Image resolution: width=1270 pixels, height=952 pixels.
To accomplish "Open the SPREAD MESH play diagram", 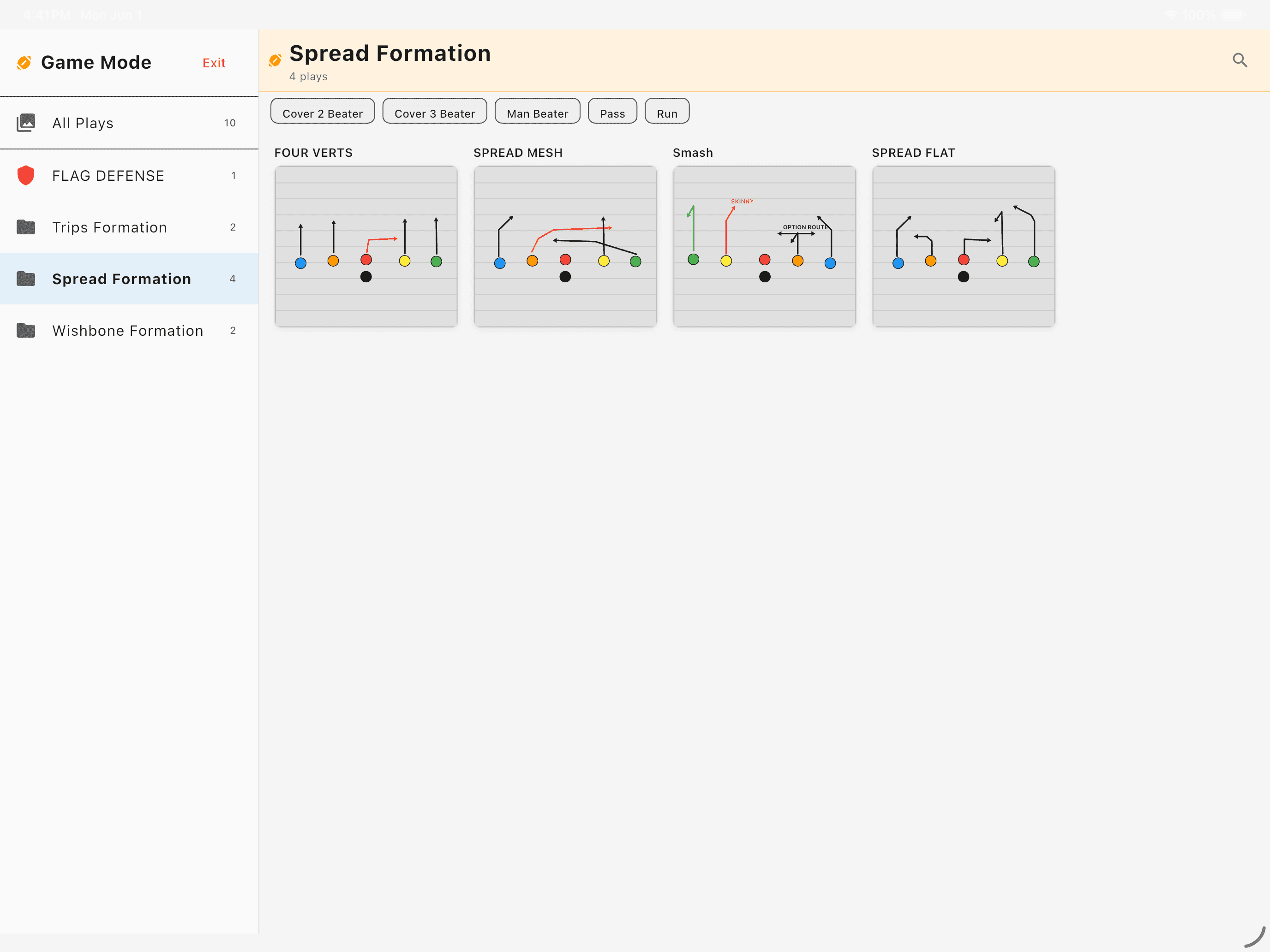I will tap(565, 247).
